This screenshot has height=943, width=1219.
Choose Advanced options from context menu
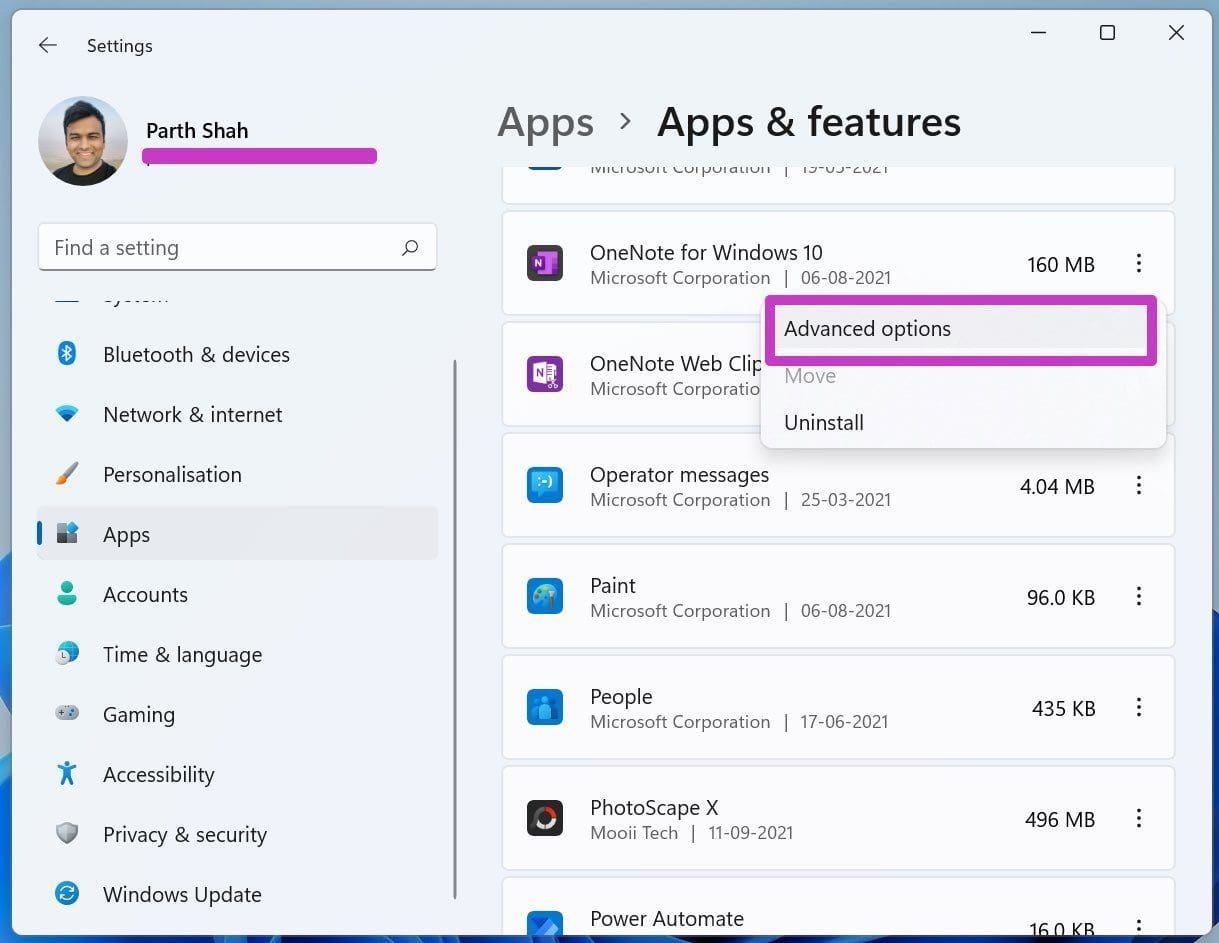[961, 329]
